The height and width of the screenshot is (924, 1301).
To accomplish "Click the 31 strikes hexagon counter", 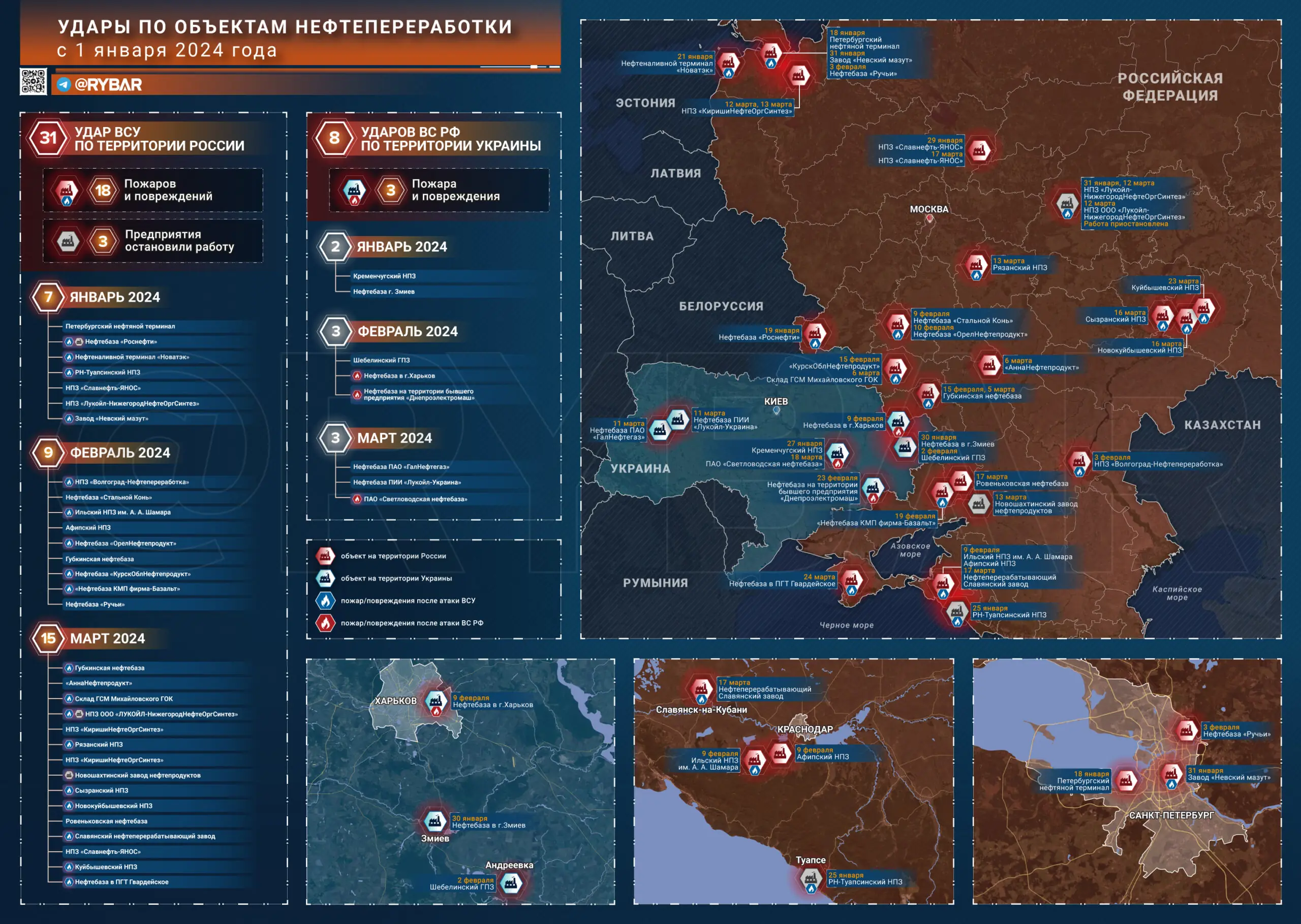I will pos(48,138).
